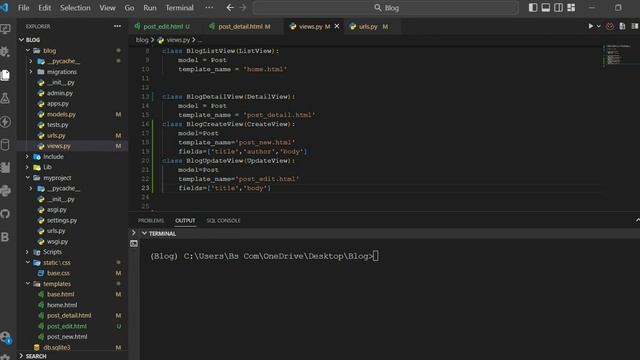Click the Go Back arrow
640x360 pixels.
coord(230,8)
